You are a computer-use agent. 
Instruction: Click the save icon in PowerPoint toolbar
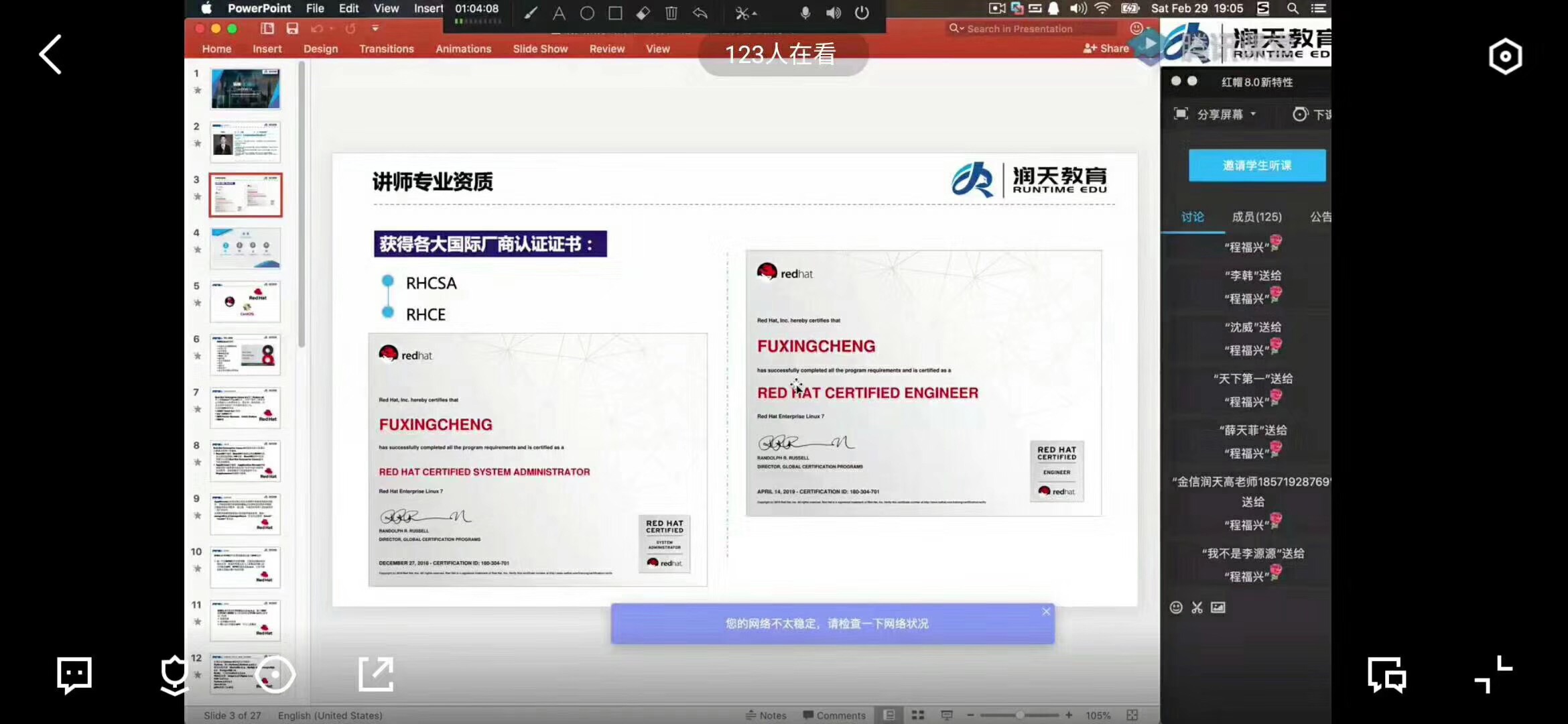[x=292, y=28]
